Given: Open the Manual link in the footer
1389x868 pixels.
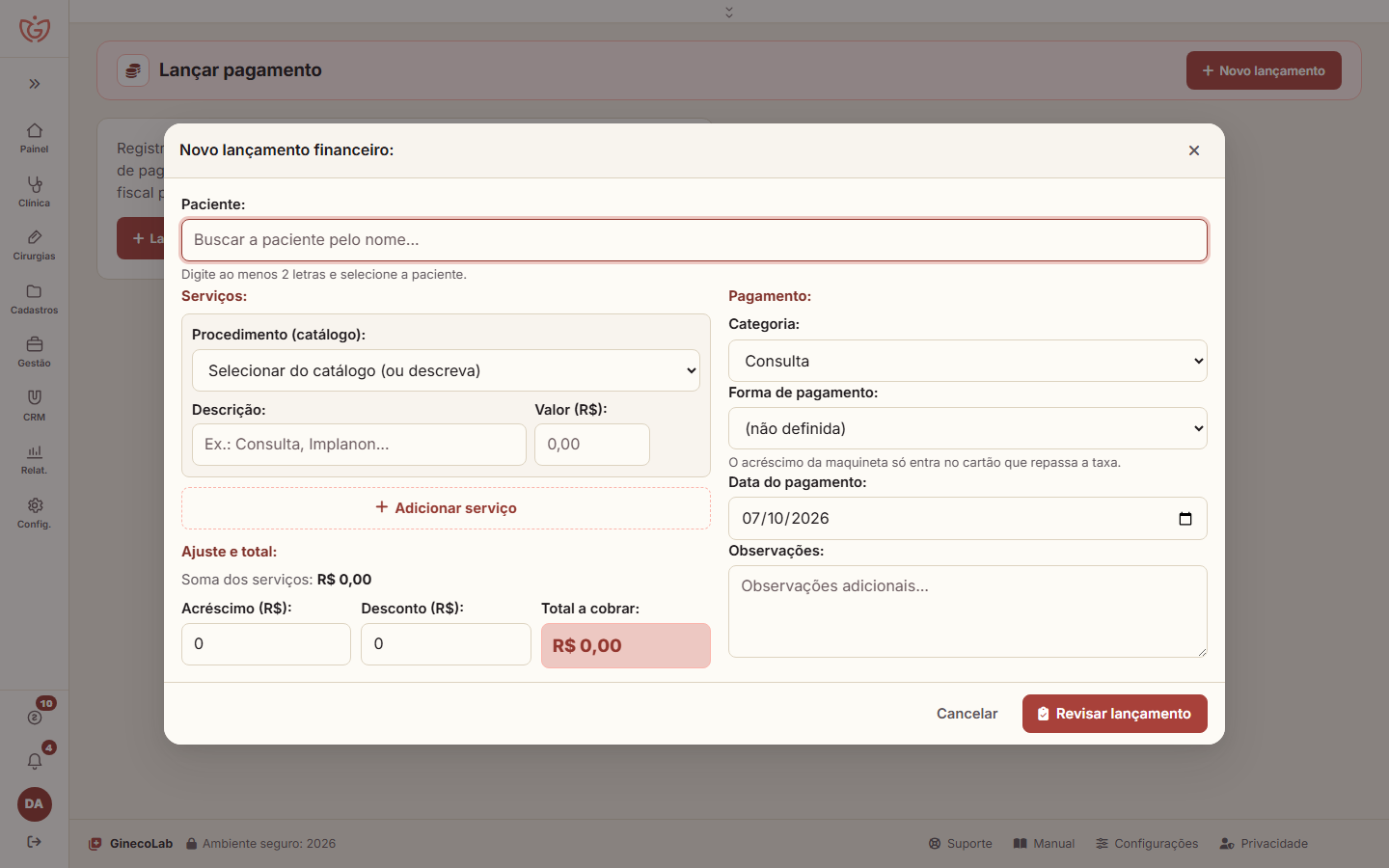Looking at the screenshot, I should coord(1044,844).
